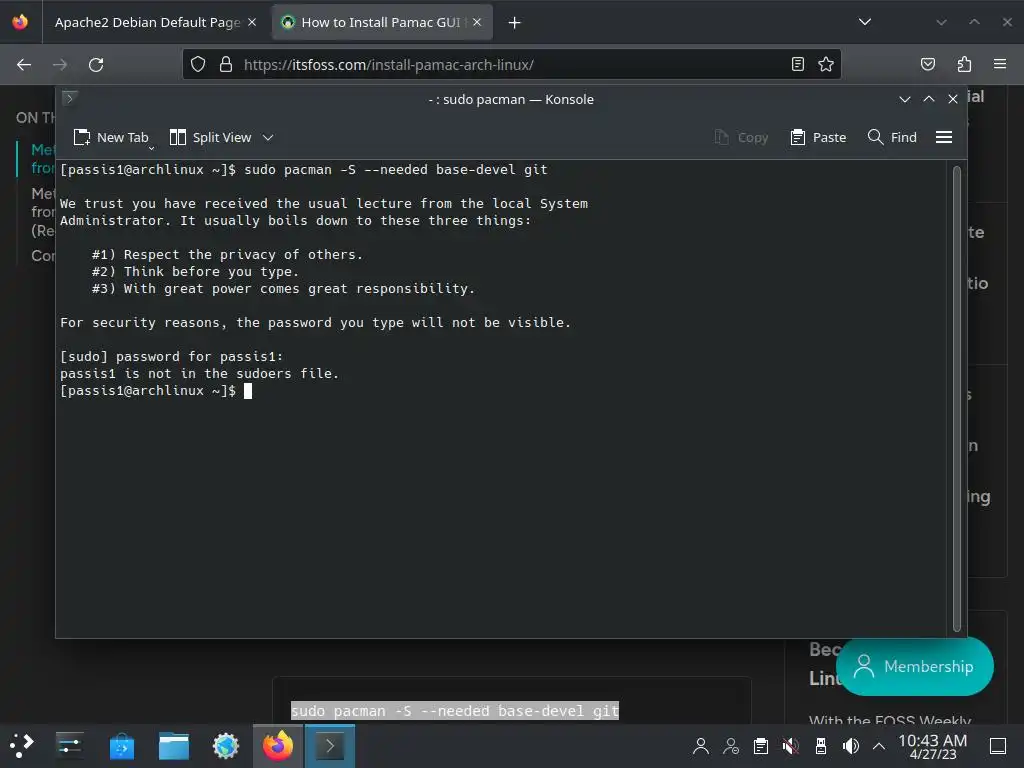1024x768 pixels.
Task: Switch to Firefox in taskbar
Action: coord(278,746)
